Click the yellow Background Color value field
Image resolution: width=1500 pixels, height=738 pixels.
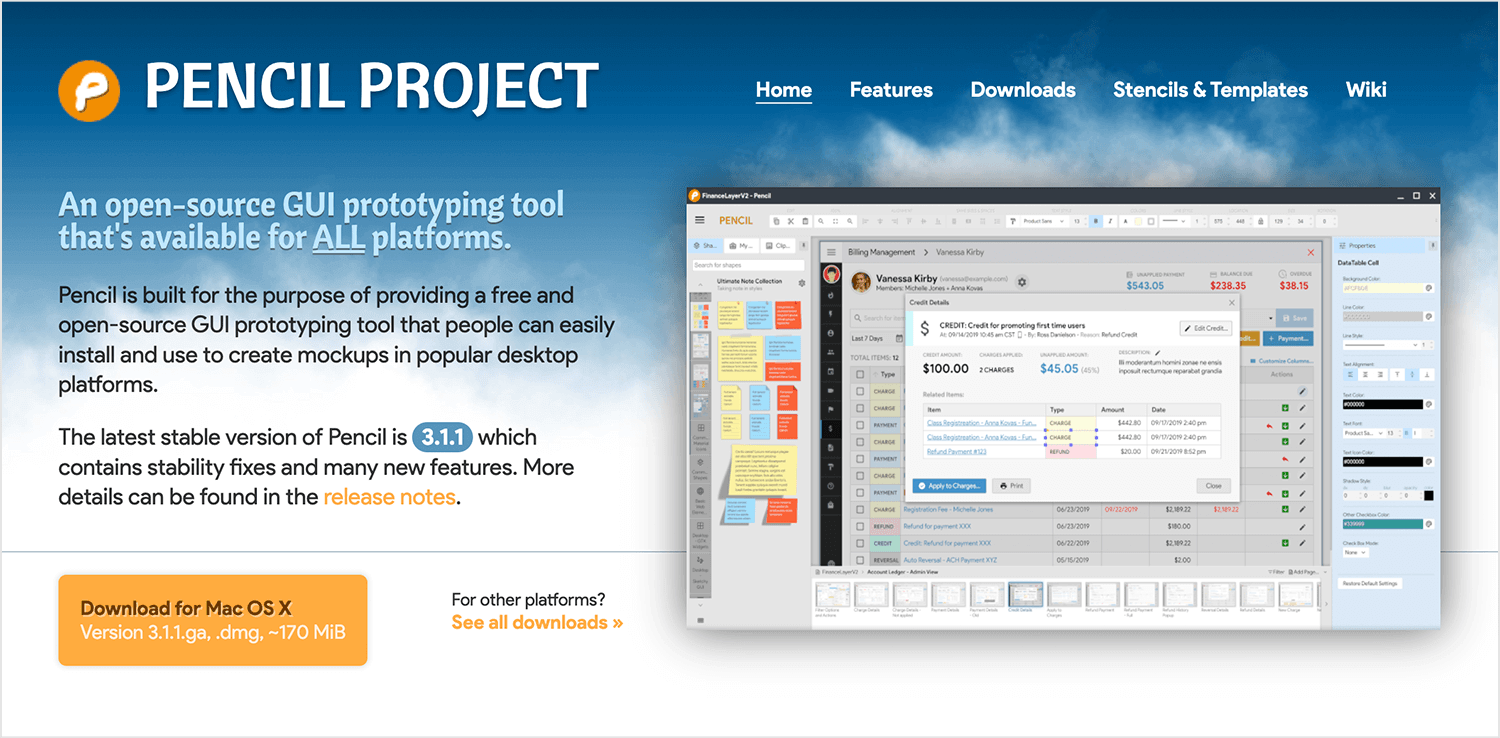1383,288
